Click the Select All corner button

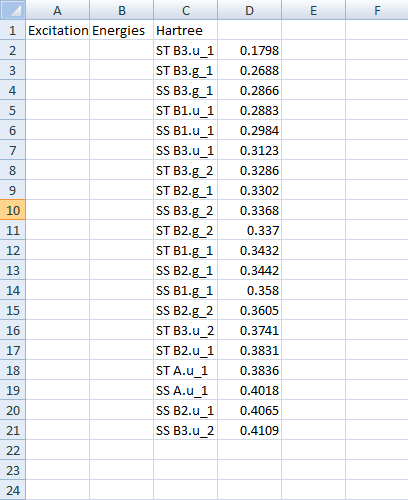coord(13,10)
